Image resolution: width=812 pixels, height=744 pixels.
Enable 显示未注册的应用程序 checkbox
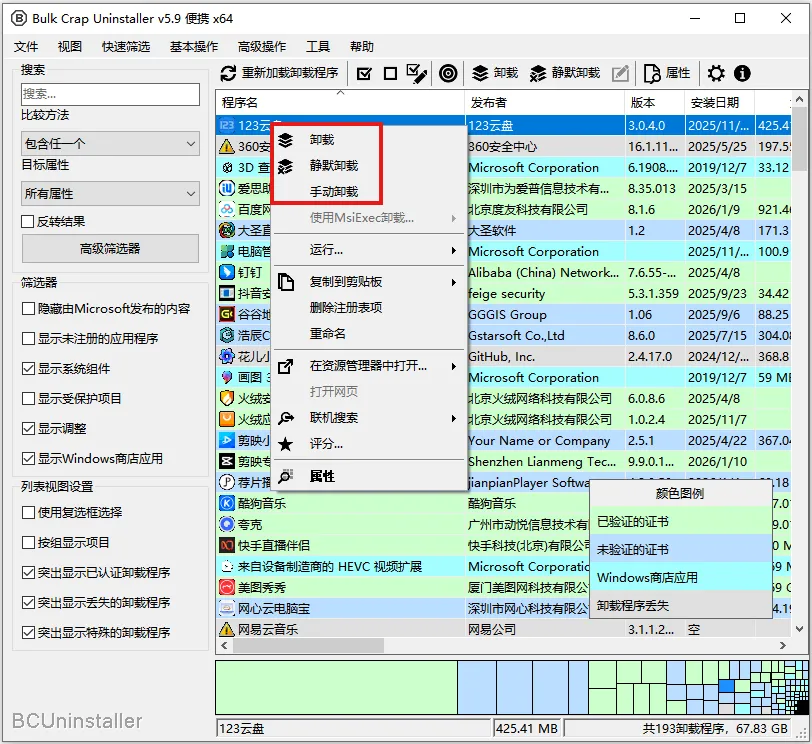coord(28,339)
